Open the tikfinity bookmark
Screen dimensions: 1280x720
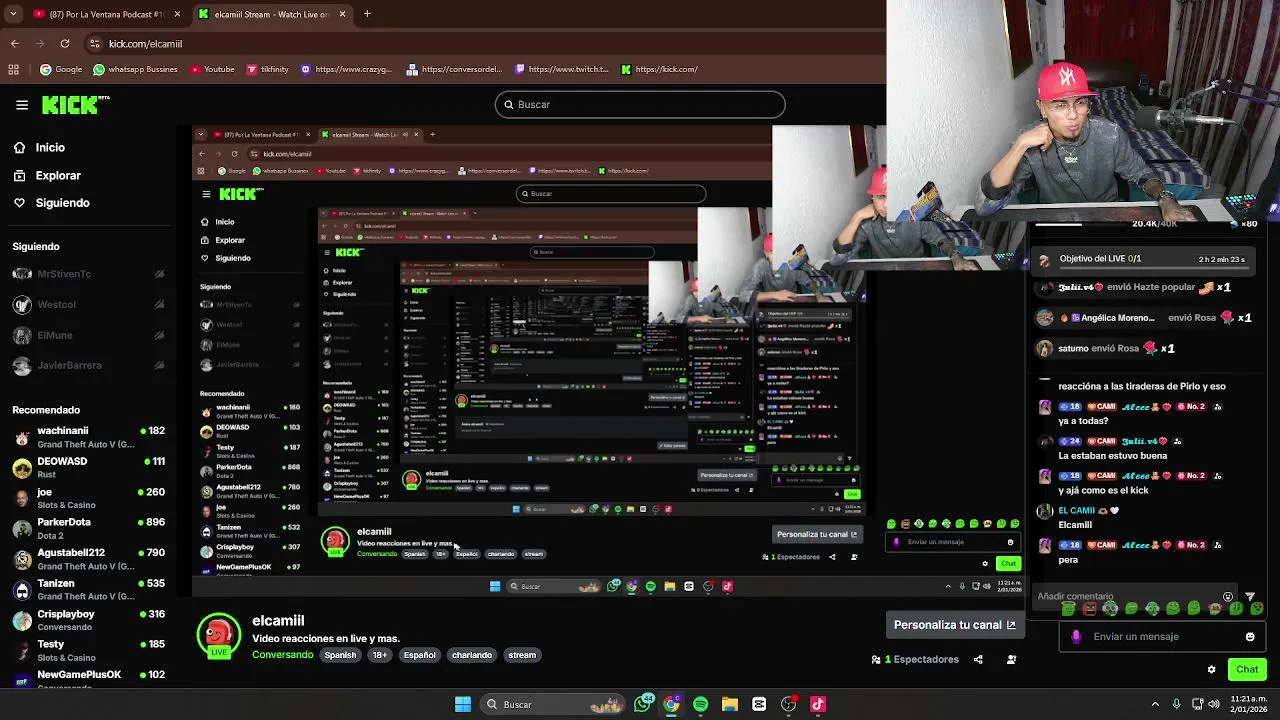click(x=266, y=69)
